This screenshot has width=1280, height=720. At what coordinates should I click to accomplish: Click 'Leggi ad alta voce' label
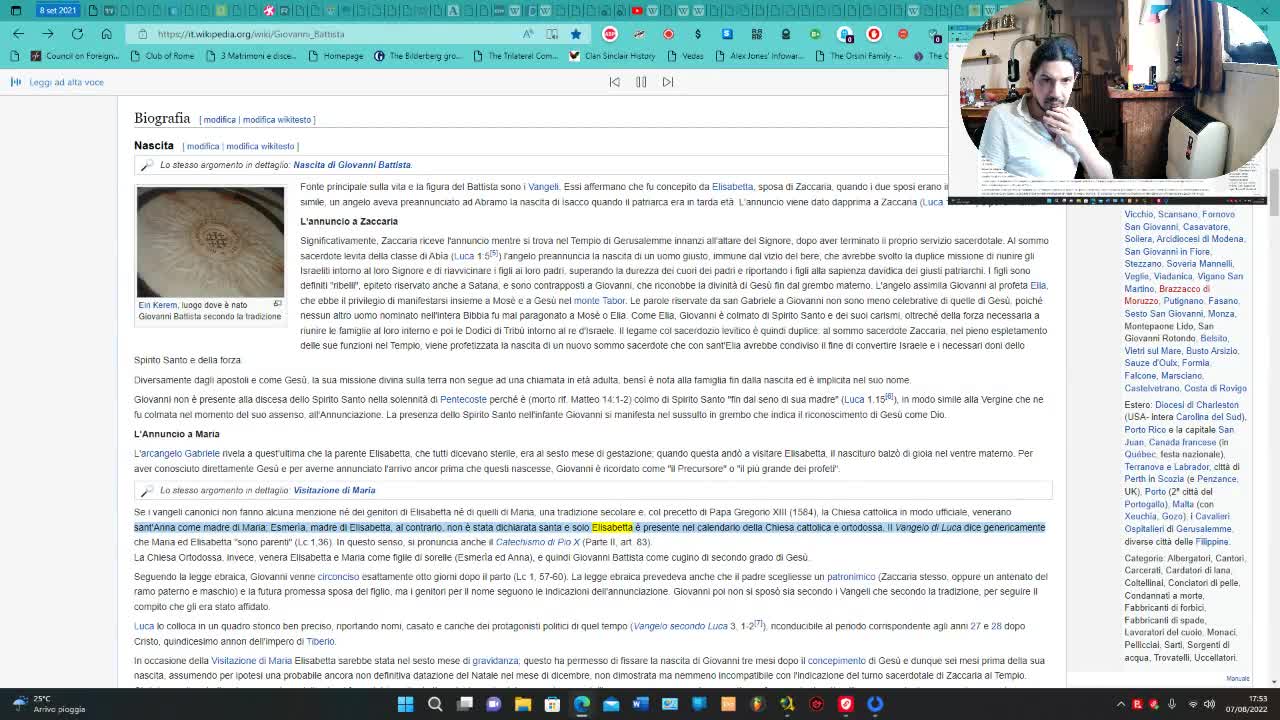point(66,82)
